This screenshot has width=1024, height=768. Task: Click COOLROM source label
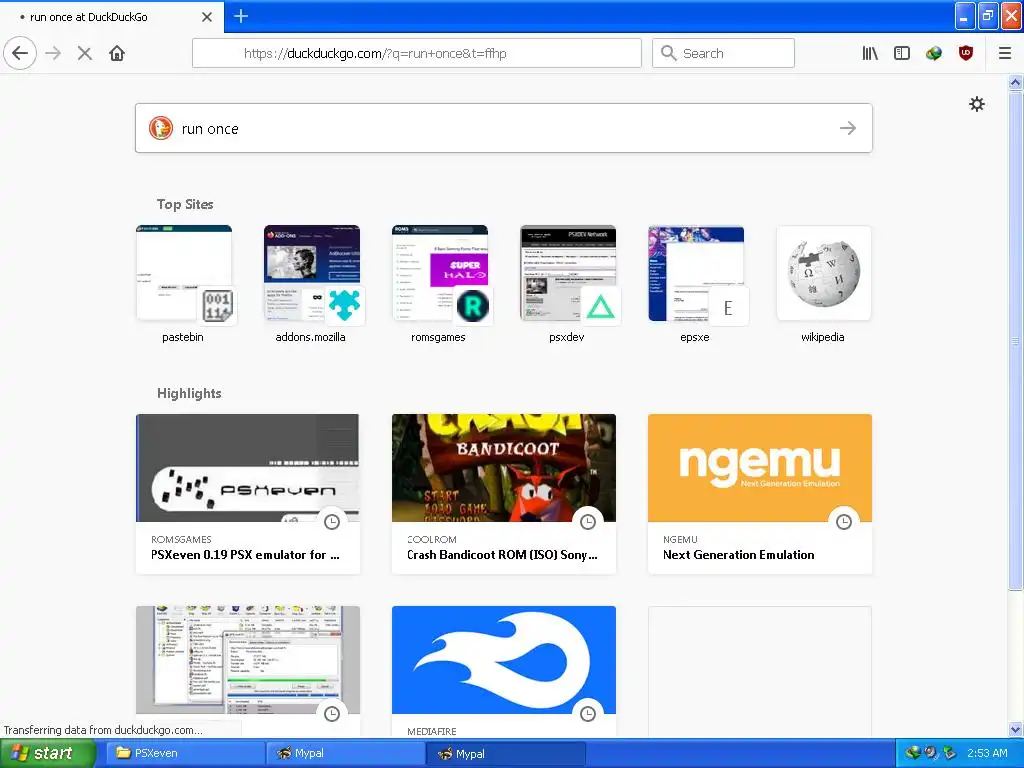(432, 539)
